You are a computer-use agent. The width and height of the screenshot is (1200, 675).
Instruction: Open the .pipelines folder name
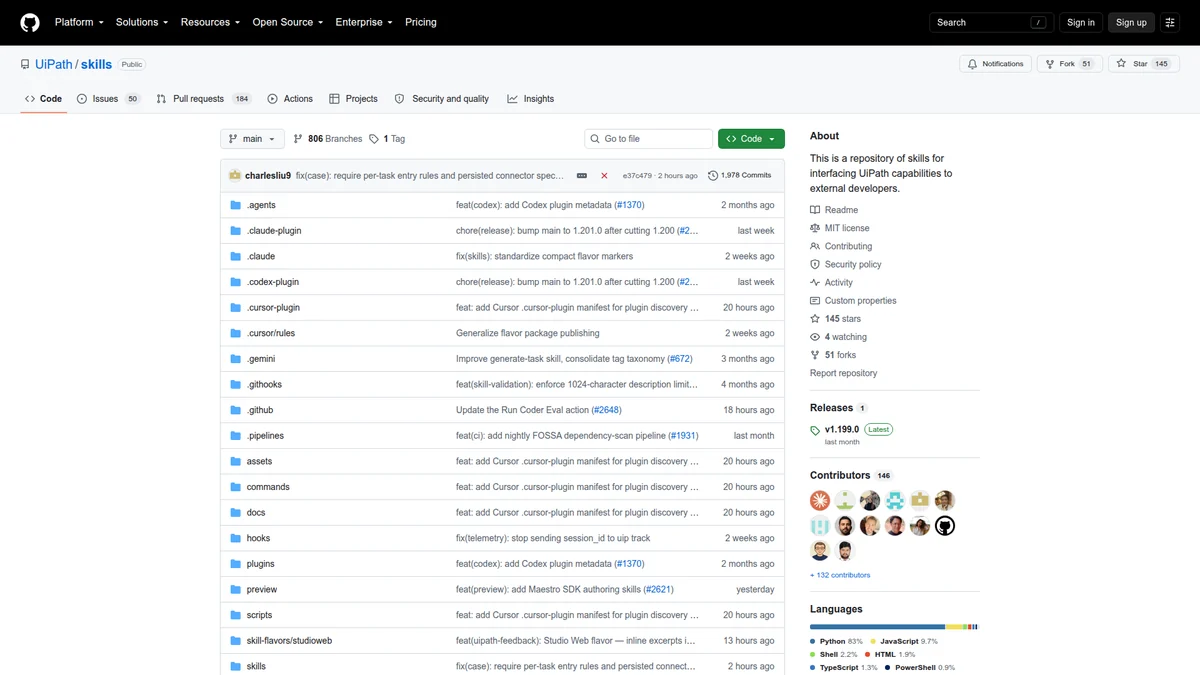point(265,436)
